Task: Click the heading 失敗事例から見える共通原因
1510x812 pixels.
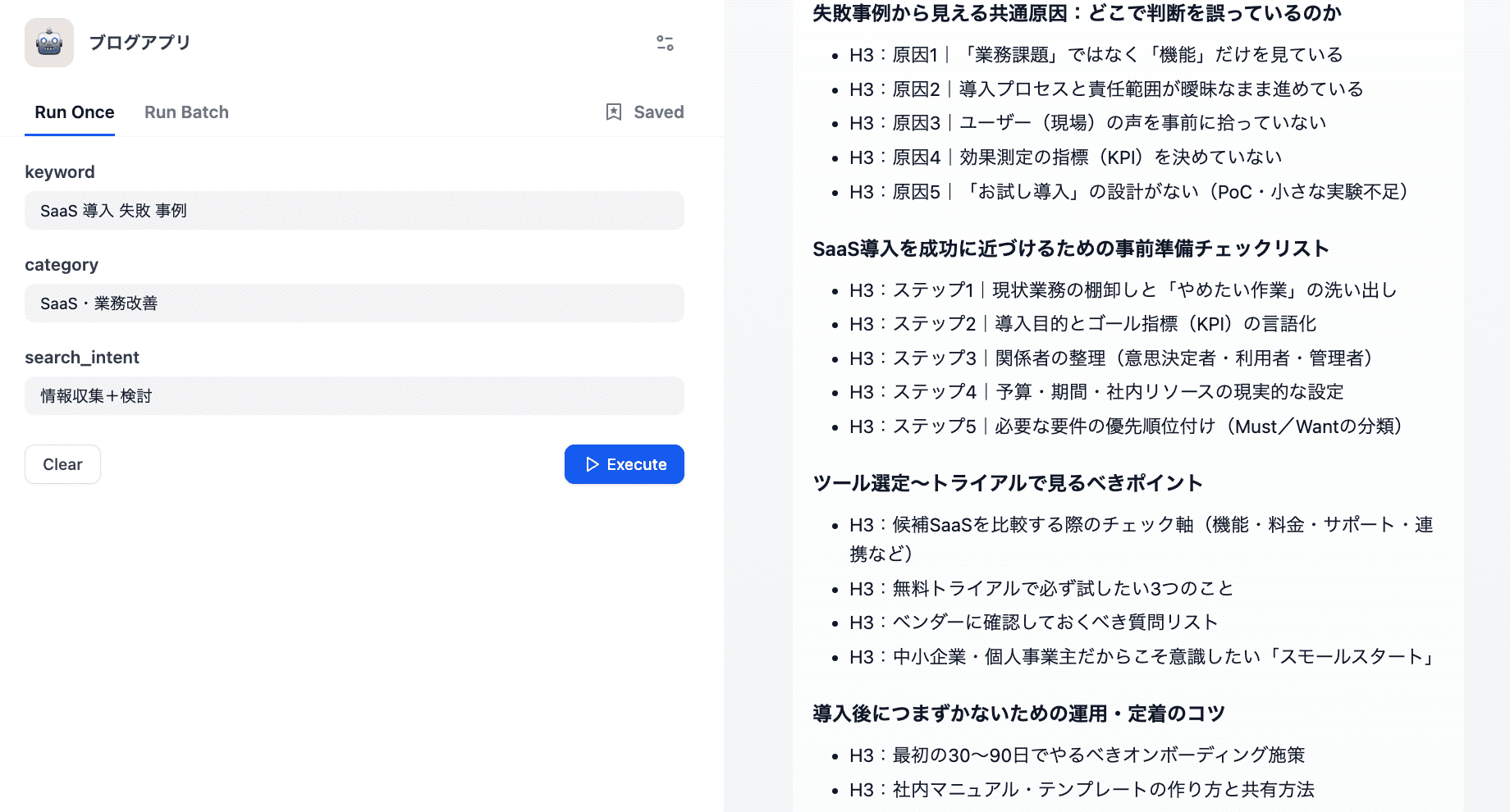Action: point(1077,13)
